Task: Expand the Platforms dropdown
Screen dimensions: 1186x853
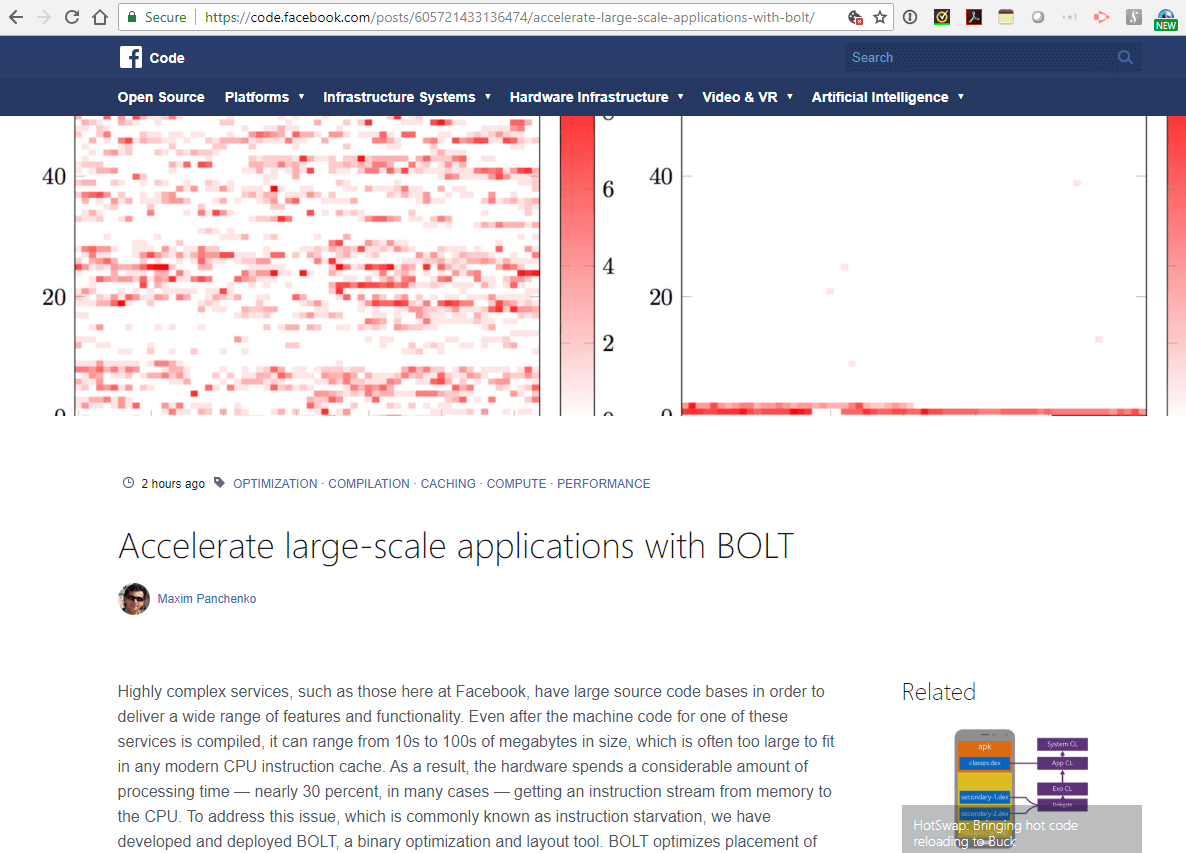Action: pos(264,97)
